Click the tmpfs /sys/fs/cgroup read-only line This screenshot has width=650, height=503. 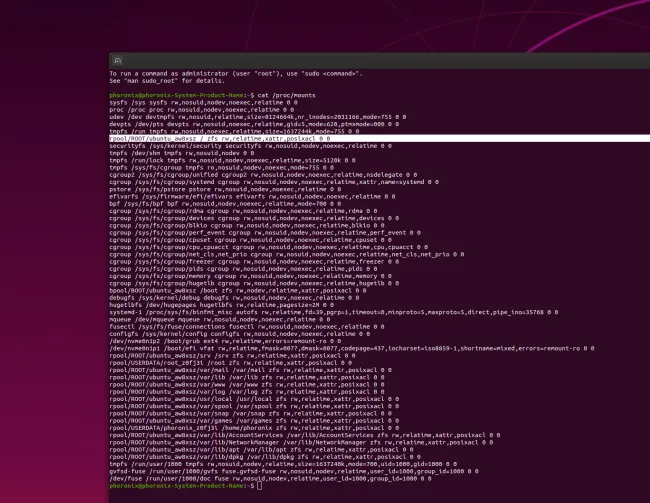(222, 168)
